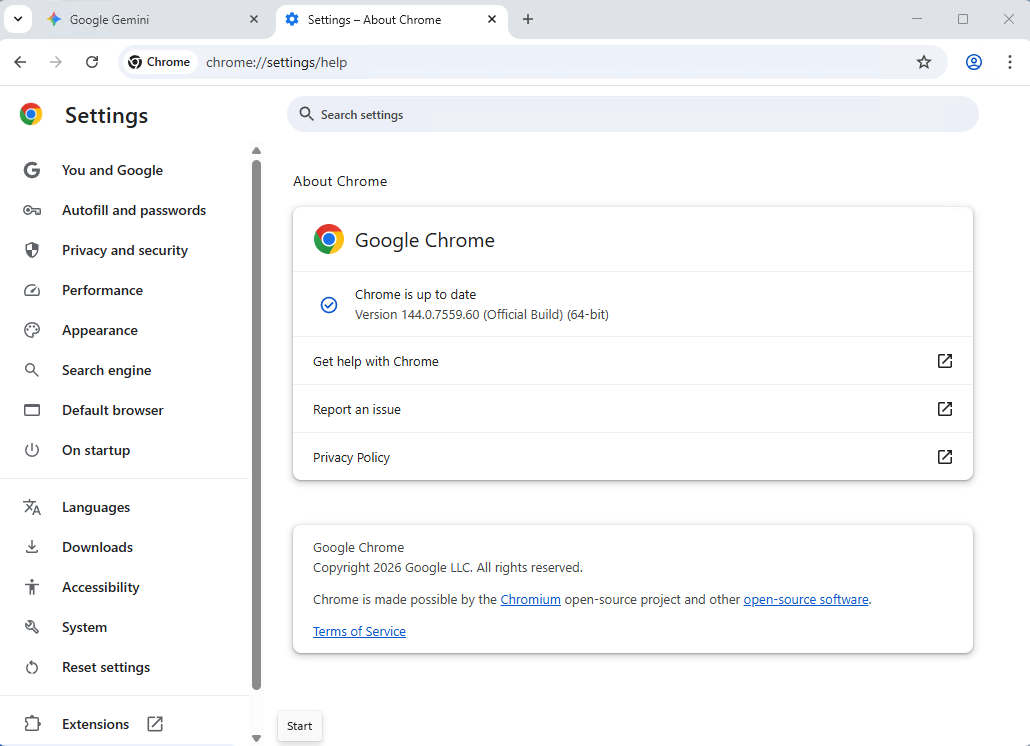Click the site info Chrome chip

[159, 62]
